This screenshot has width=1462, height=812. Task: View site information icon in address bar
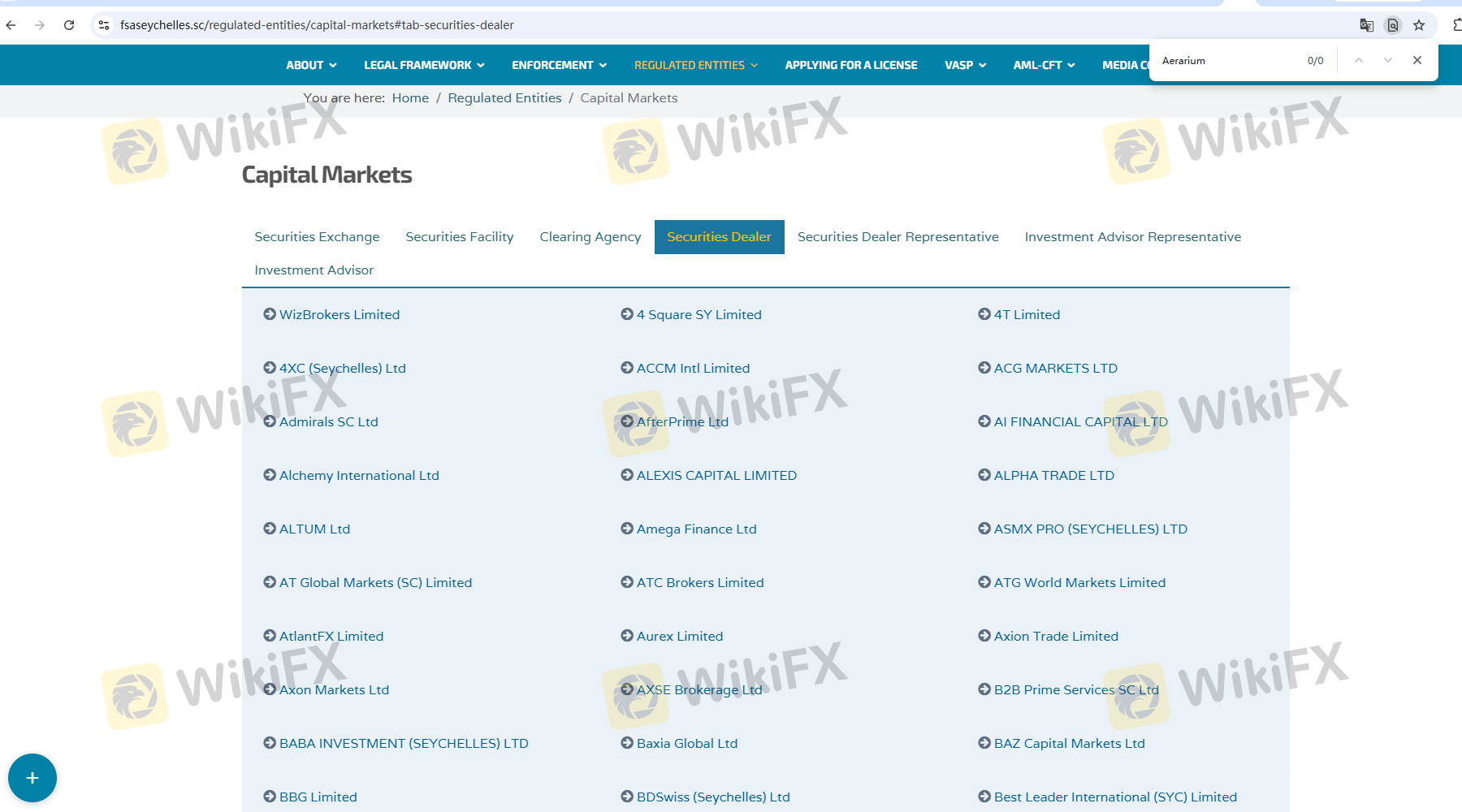(104, 25)
